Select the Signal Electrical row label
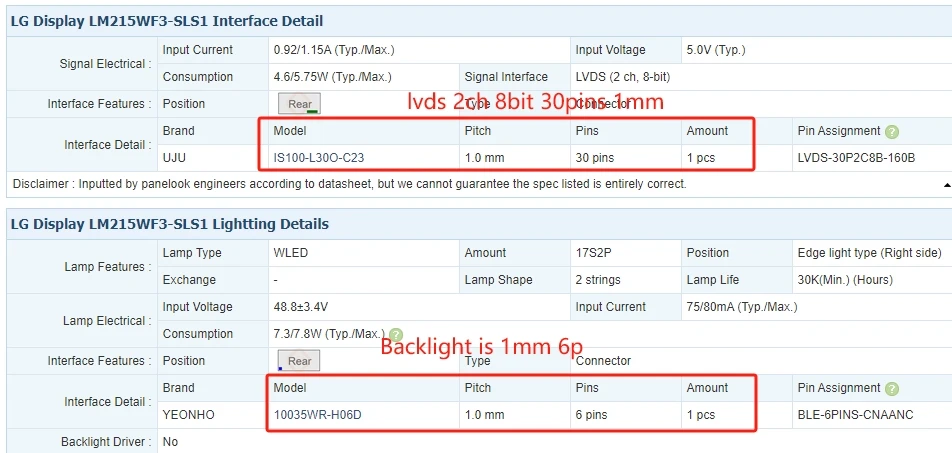 [x=106, y=64]
